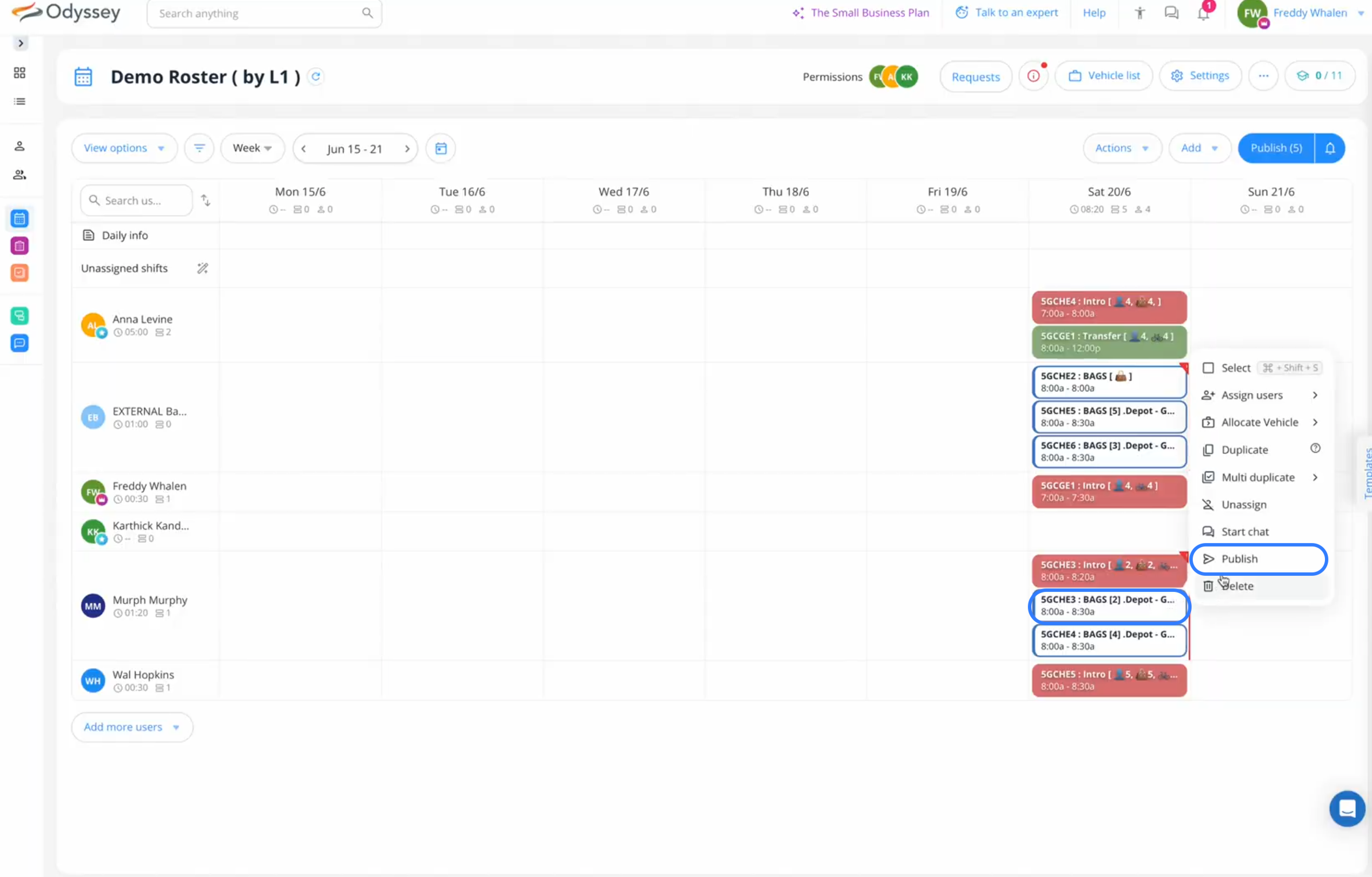Open the Actions dropdown

pyautogui.click(x=1122, y=148)
